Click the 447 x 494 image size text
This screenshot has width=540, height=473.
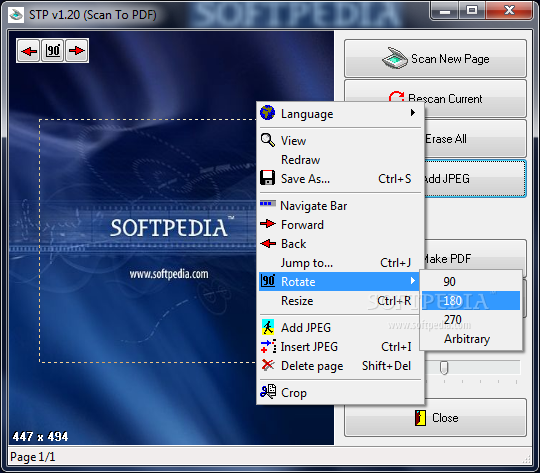click(40, 436)
